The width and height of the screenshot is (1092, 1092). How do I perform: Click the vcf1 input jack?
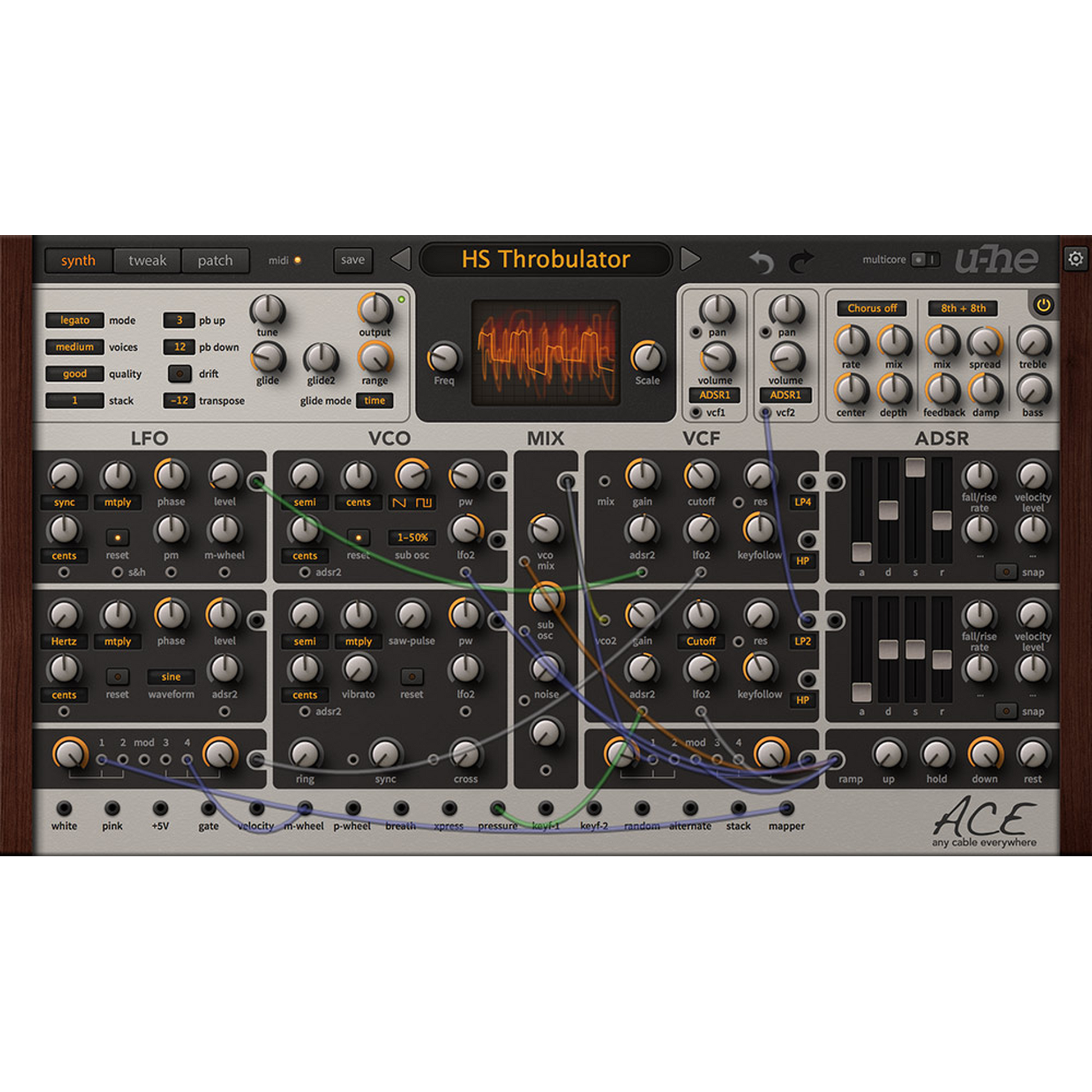pos(696,412)
